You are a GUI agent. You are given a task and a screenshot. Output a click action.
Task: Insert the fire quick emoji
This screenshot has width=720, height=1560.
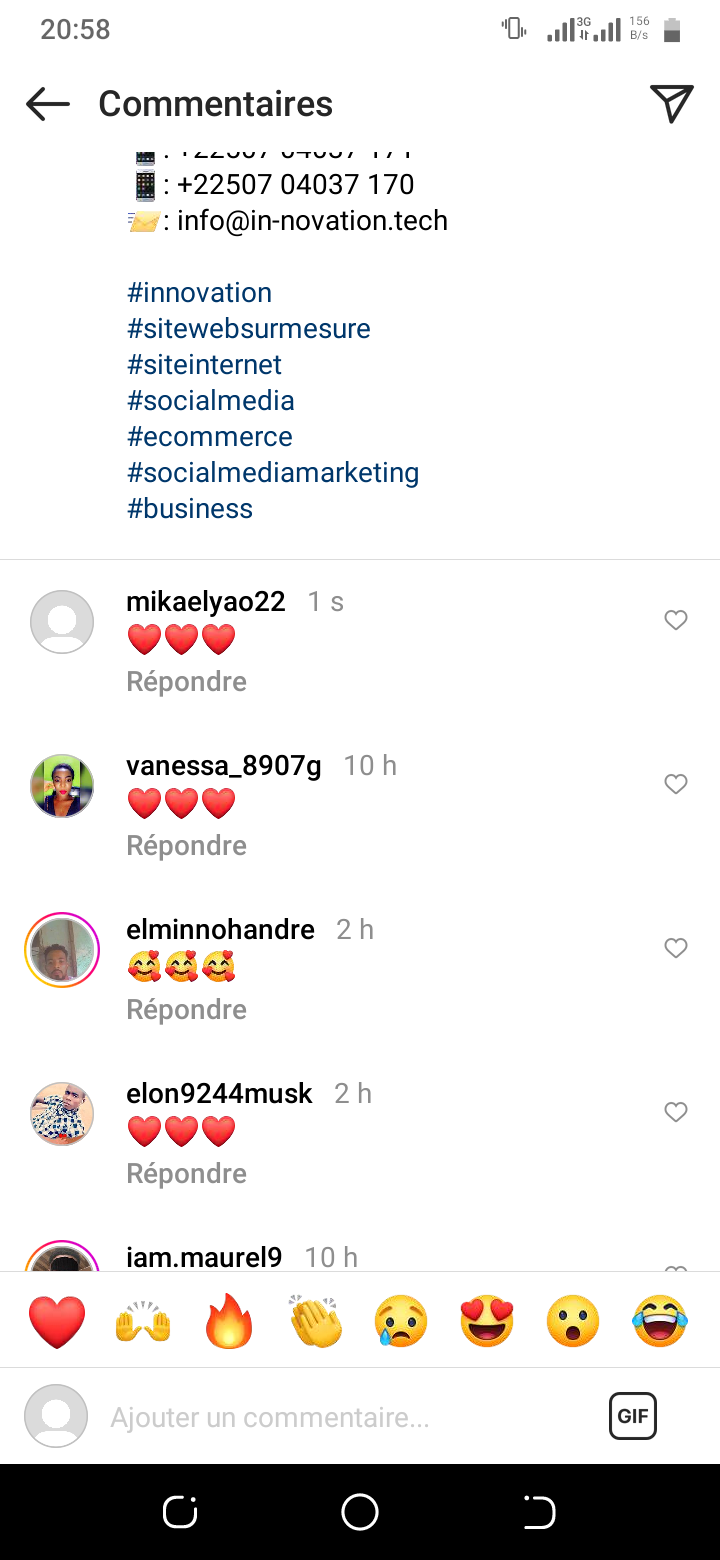230,1321
